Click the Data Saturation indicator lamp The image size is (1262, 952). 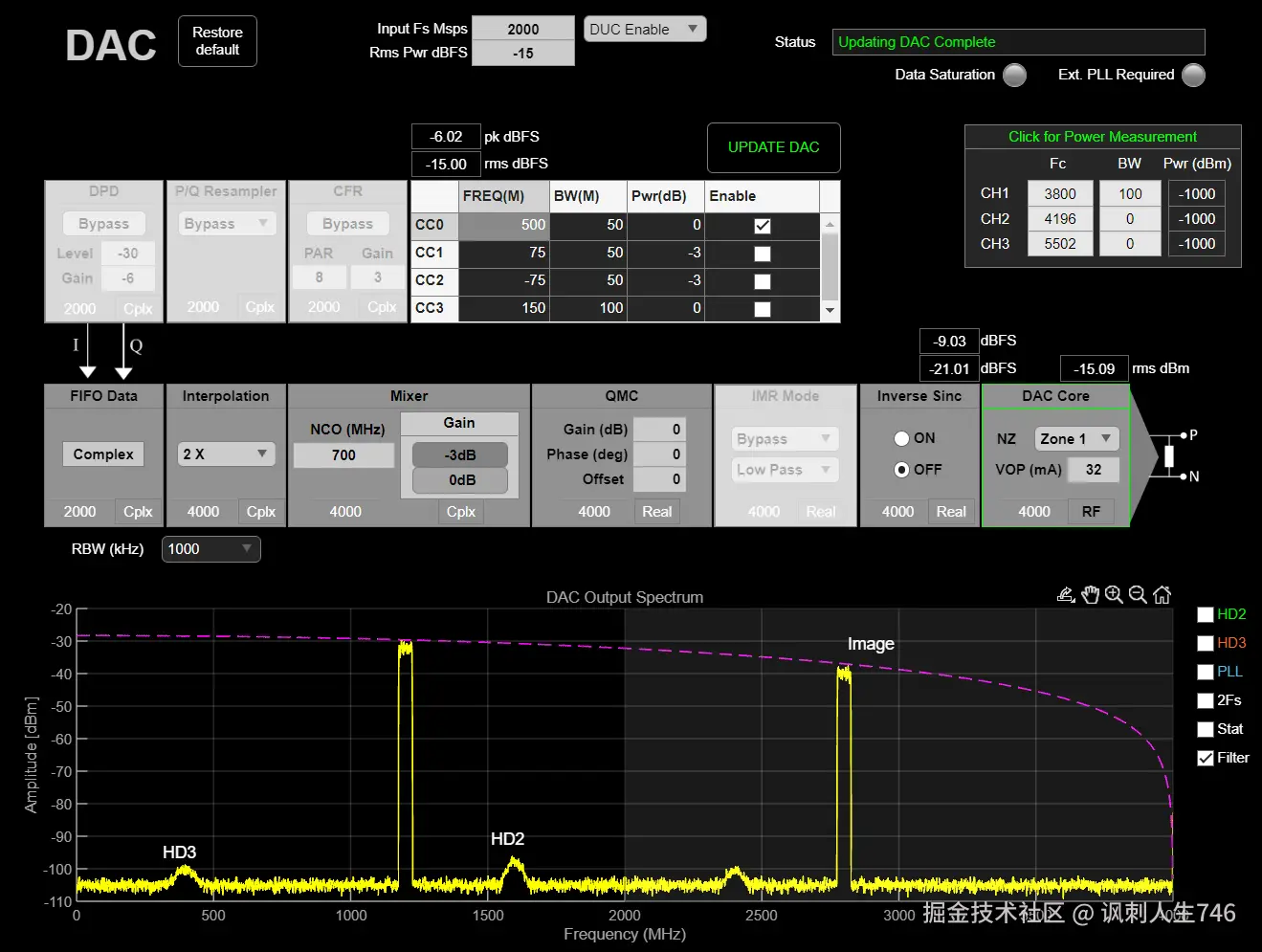click(x=1014, y=75)
